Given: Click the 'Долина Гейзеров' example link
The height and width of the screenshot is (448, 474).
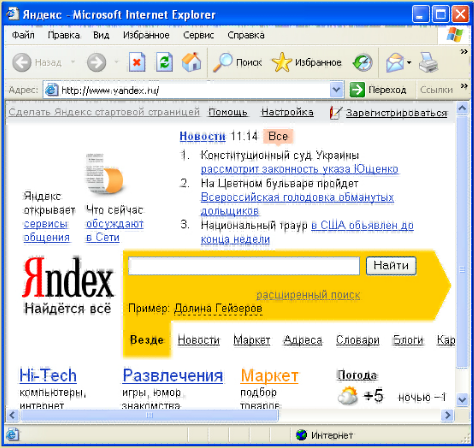Looking at the screenshot, I should click(x=218, y=308).
